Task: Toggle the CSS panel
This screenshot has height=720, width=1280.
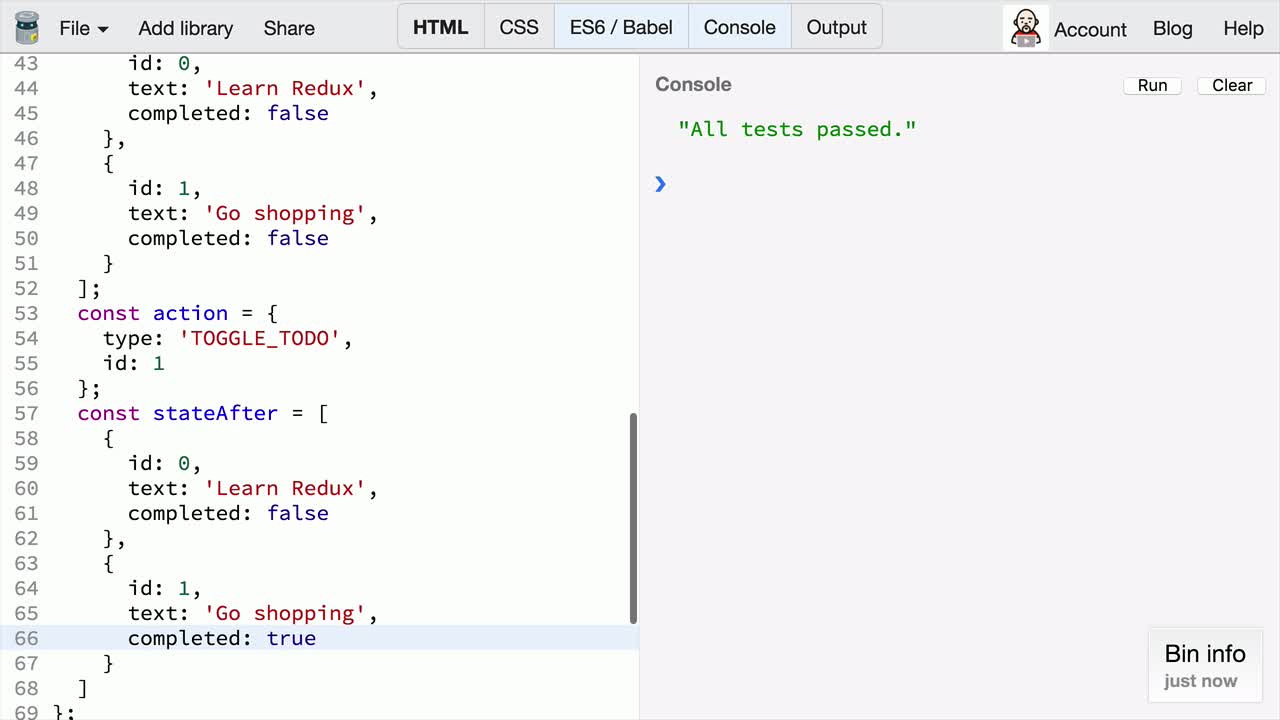Action: [519, 27]
